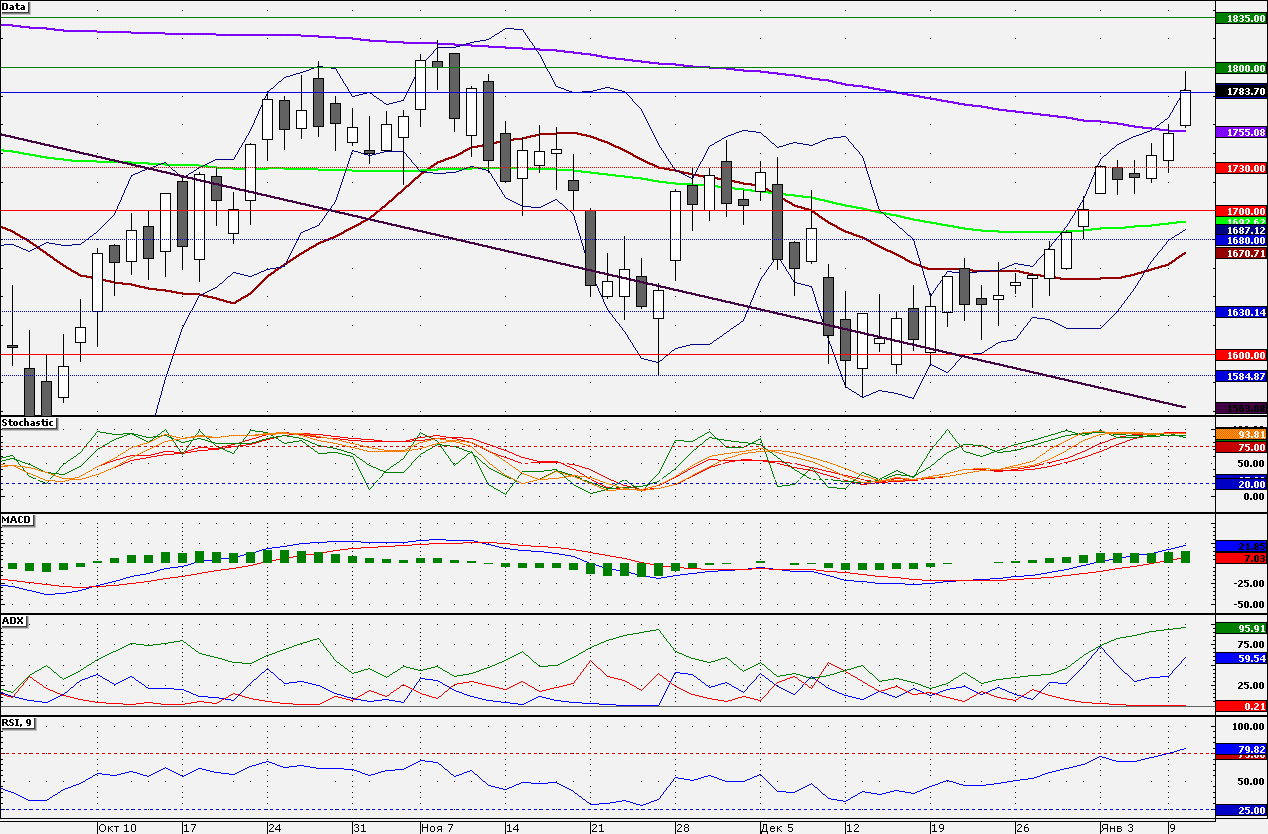
Task: Select the blue 1630.14 price tag
Action: (1240, 312)
